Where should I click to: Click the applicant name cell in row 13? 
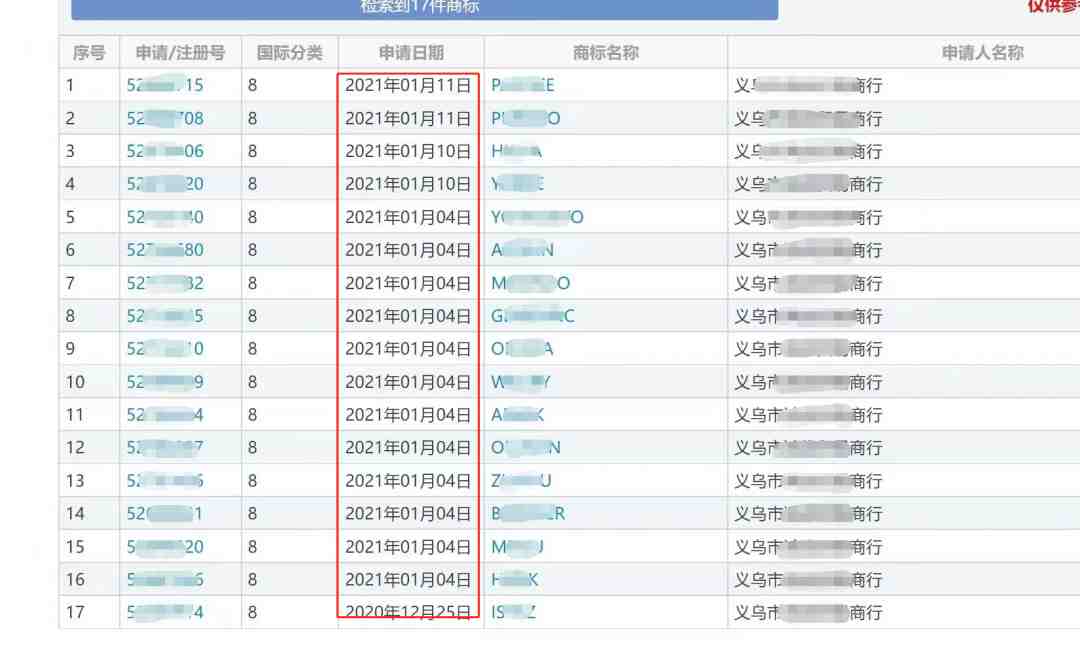[x=808, y=481]
